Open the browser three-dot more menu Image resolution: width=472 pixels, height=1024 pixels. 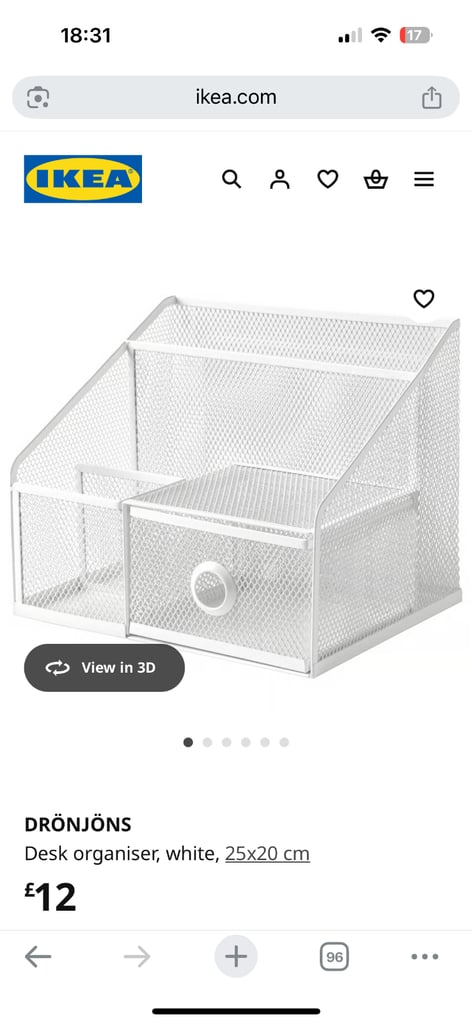pyautogui.click(x=424, y=957)
